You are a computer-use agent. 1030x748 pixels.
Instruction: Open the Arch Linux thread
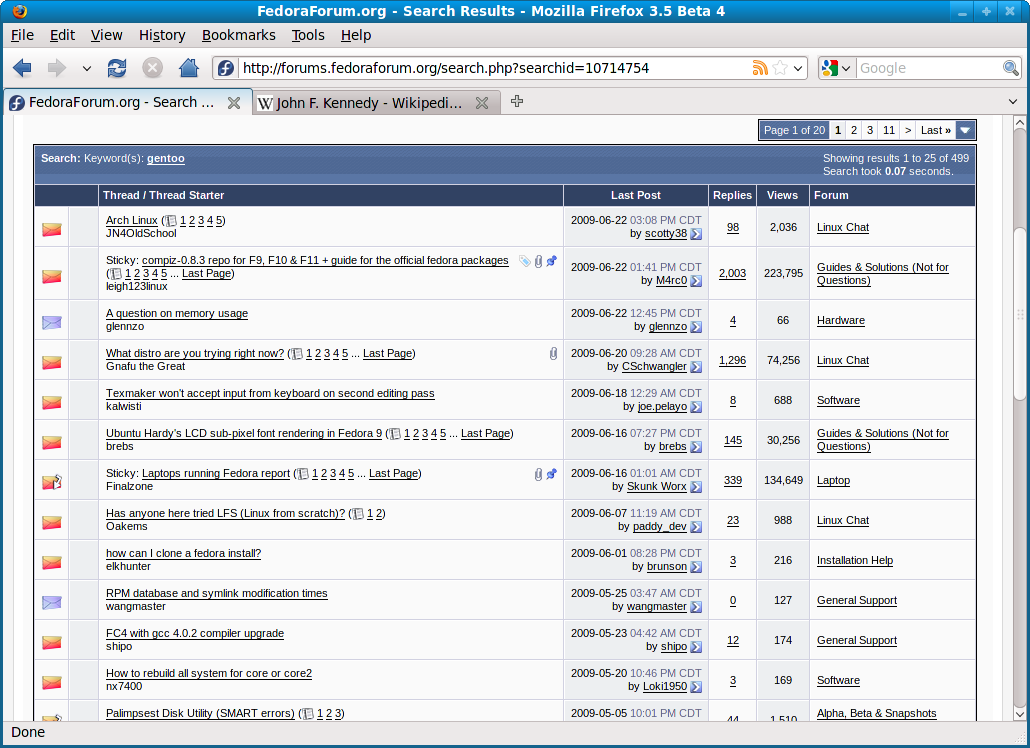coord(131,220)
